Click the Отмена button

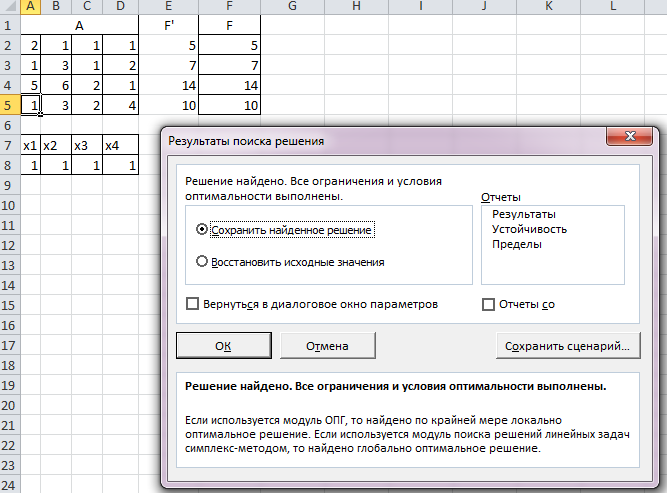point(328,346)
